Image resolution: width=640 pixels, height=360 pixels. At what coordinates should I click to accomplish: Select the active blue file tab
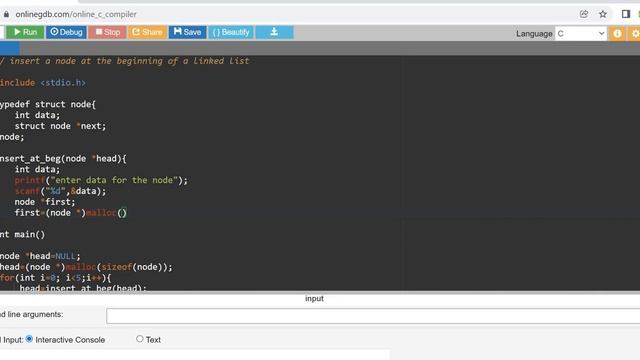[x=9, y=48]
